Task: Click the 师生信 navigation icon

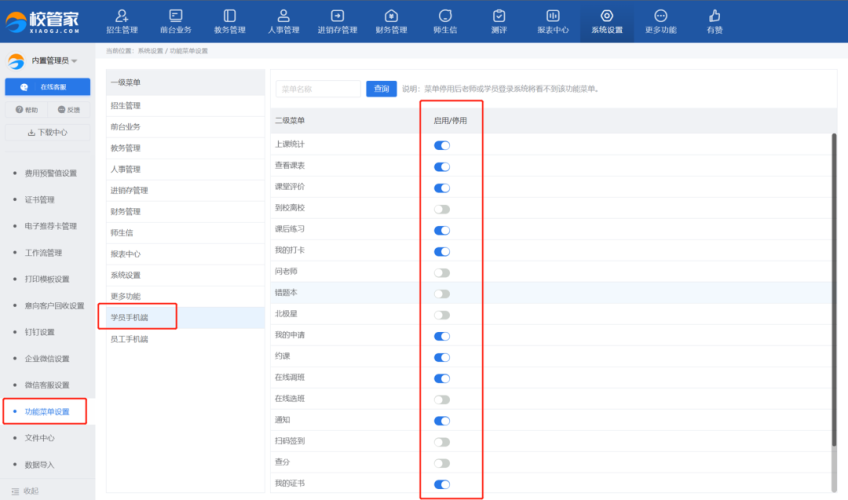Action: pos(445,16)
